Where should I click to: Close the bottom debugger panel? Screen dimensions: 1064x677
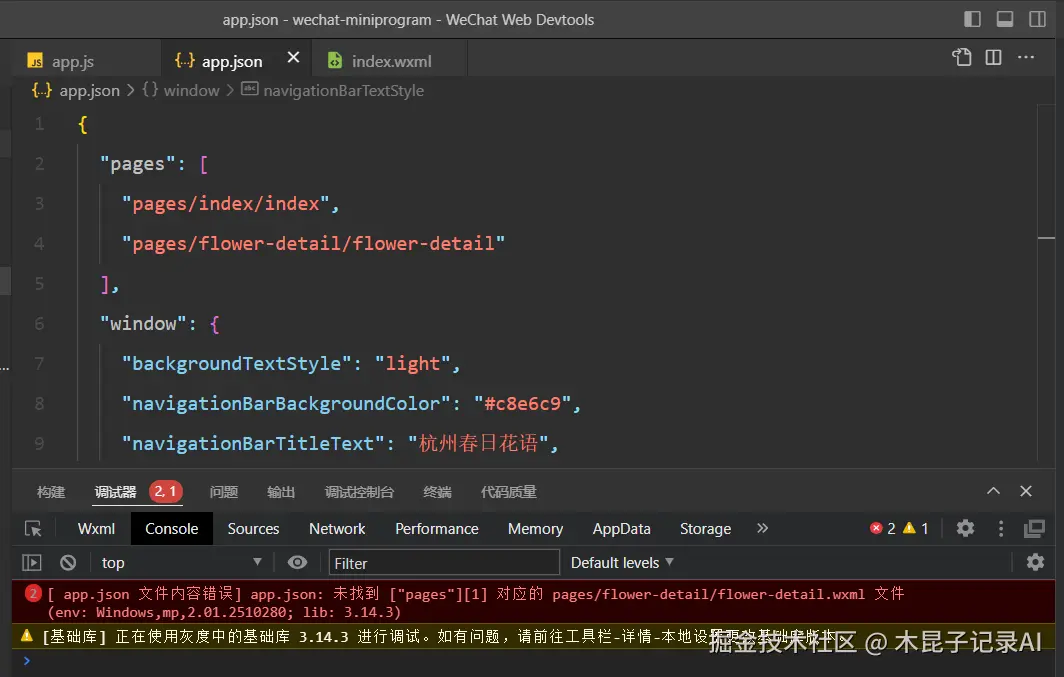pos(1026,491)
